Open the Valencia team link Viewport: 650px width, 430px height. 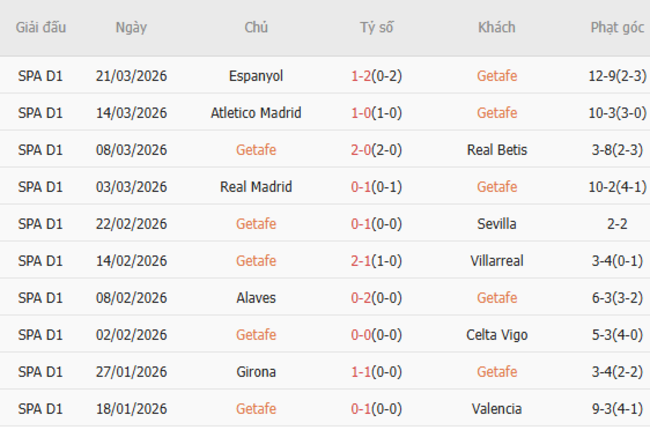click(497, 409)
